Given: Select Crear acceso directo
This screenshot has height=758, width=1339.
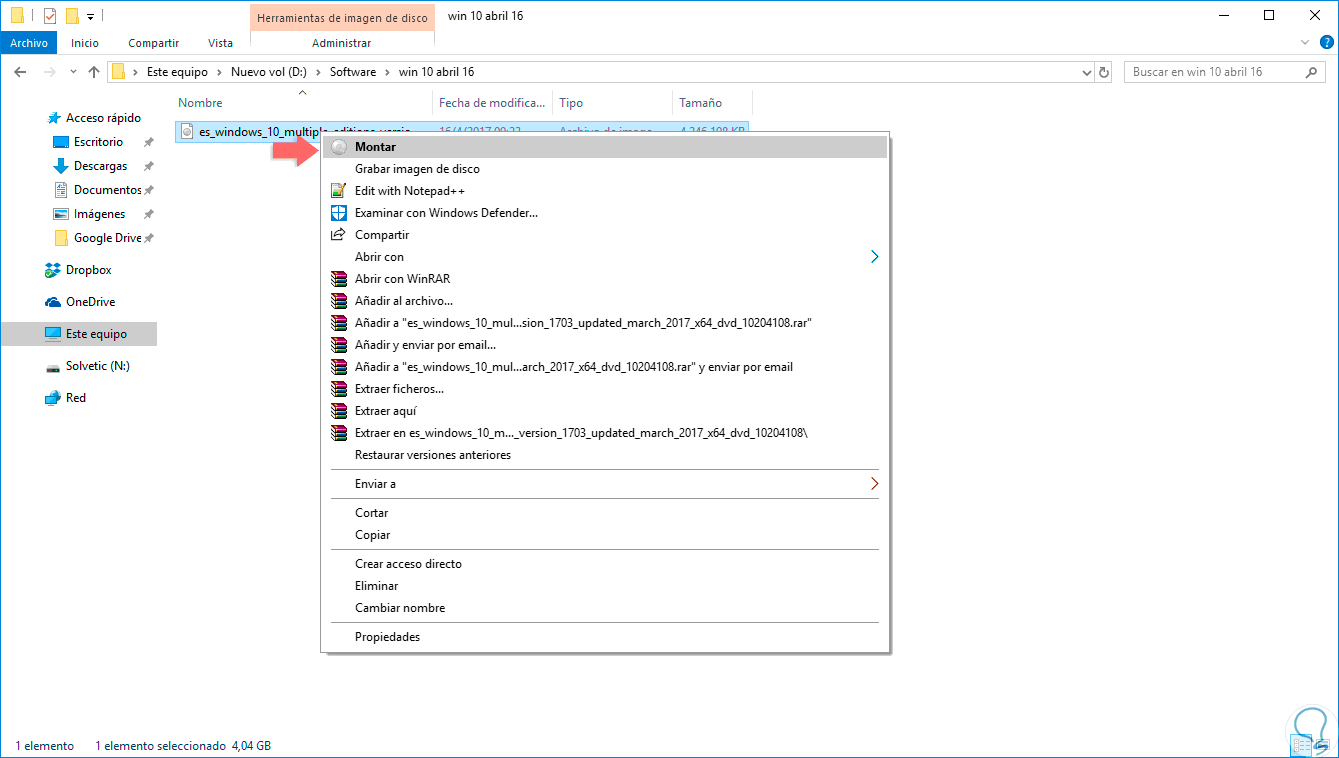Looking at the screenshot, I should [605, 564].
